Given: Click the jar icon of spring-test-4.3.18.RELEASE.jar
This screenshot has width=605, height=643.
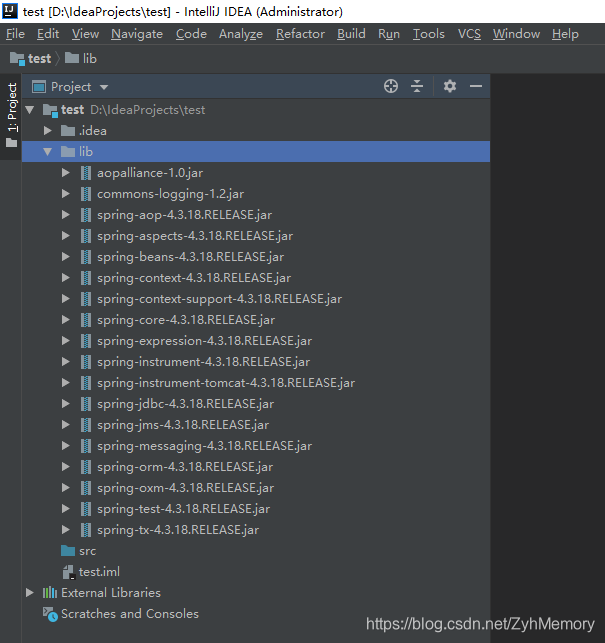Looking at the screenshot, I should point(86,509).
